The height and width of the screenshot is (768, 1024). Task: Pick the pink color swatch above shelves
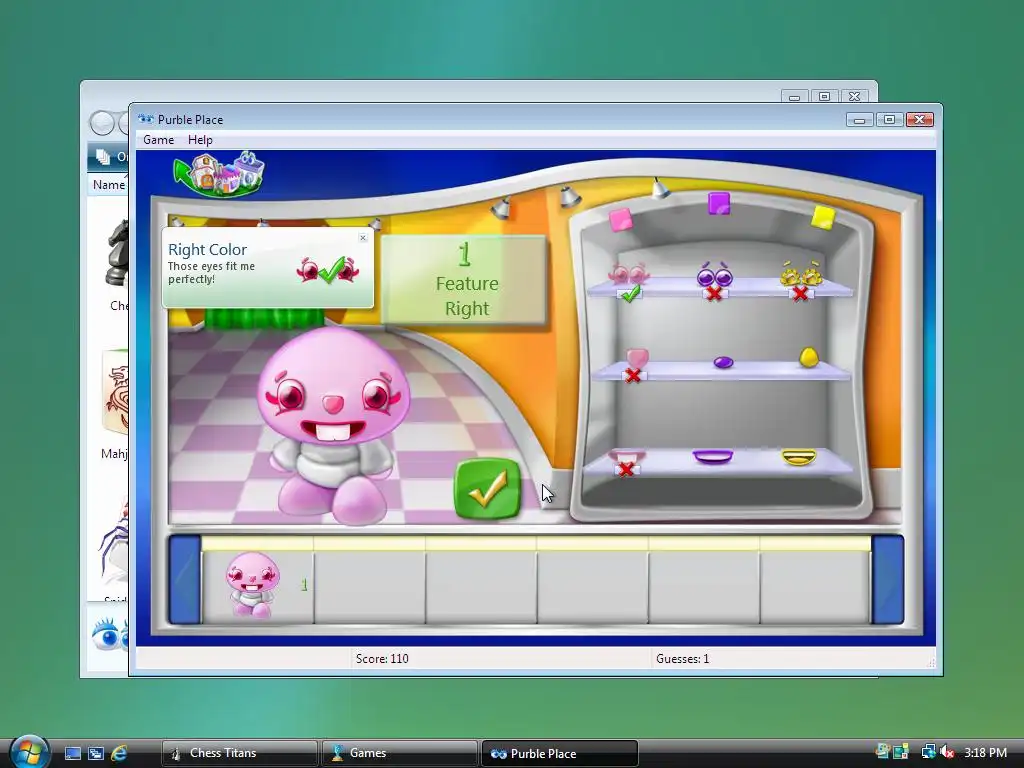tap(620, 219)
